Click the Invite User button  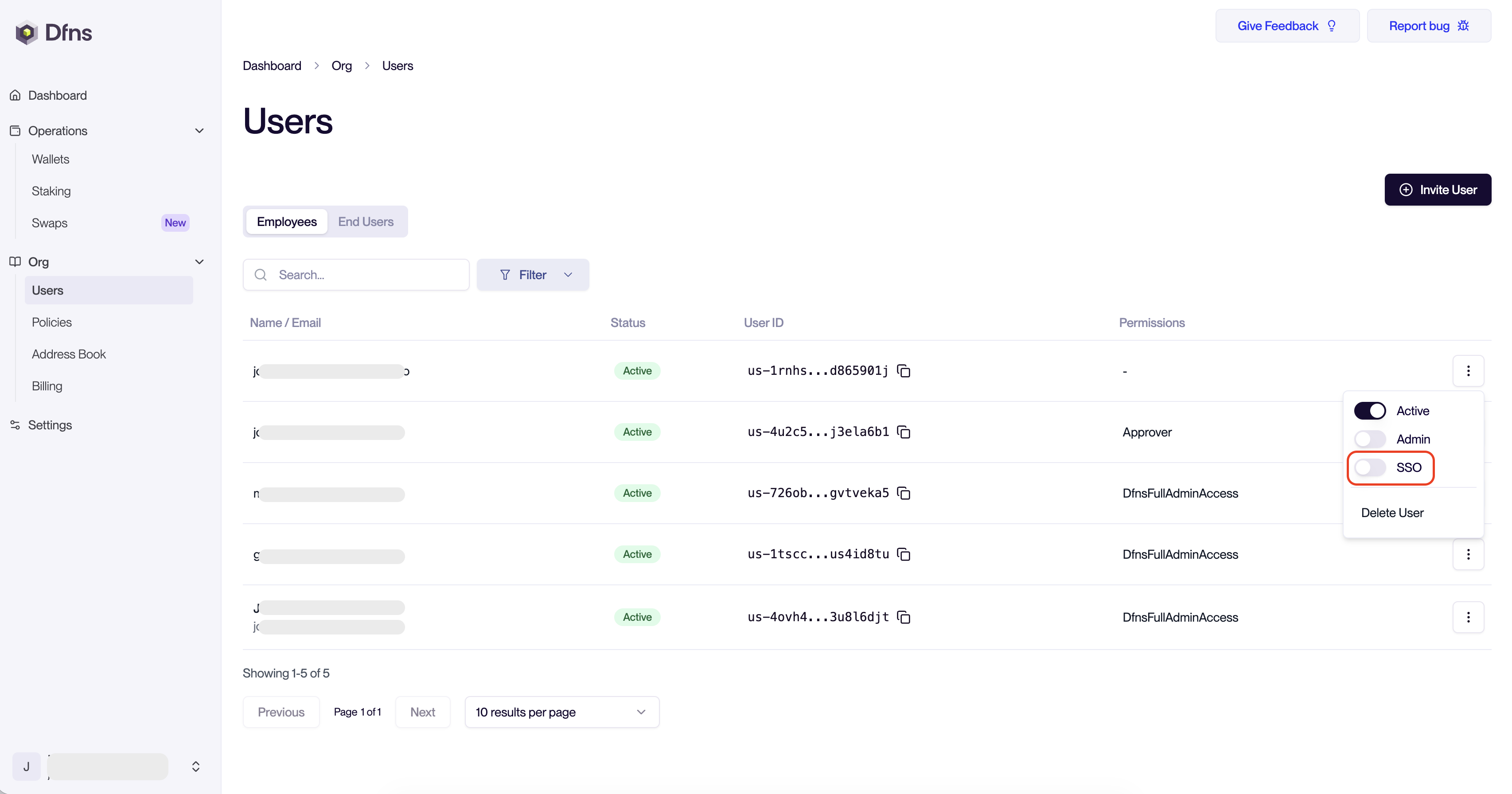coord(1438,190)
